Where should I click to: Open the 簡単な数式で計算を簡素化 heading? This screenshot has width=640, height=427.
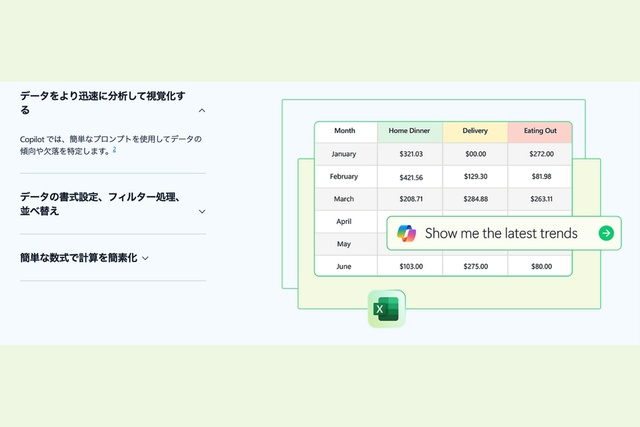(78, 258)
